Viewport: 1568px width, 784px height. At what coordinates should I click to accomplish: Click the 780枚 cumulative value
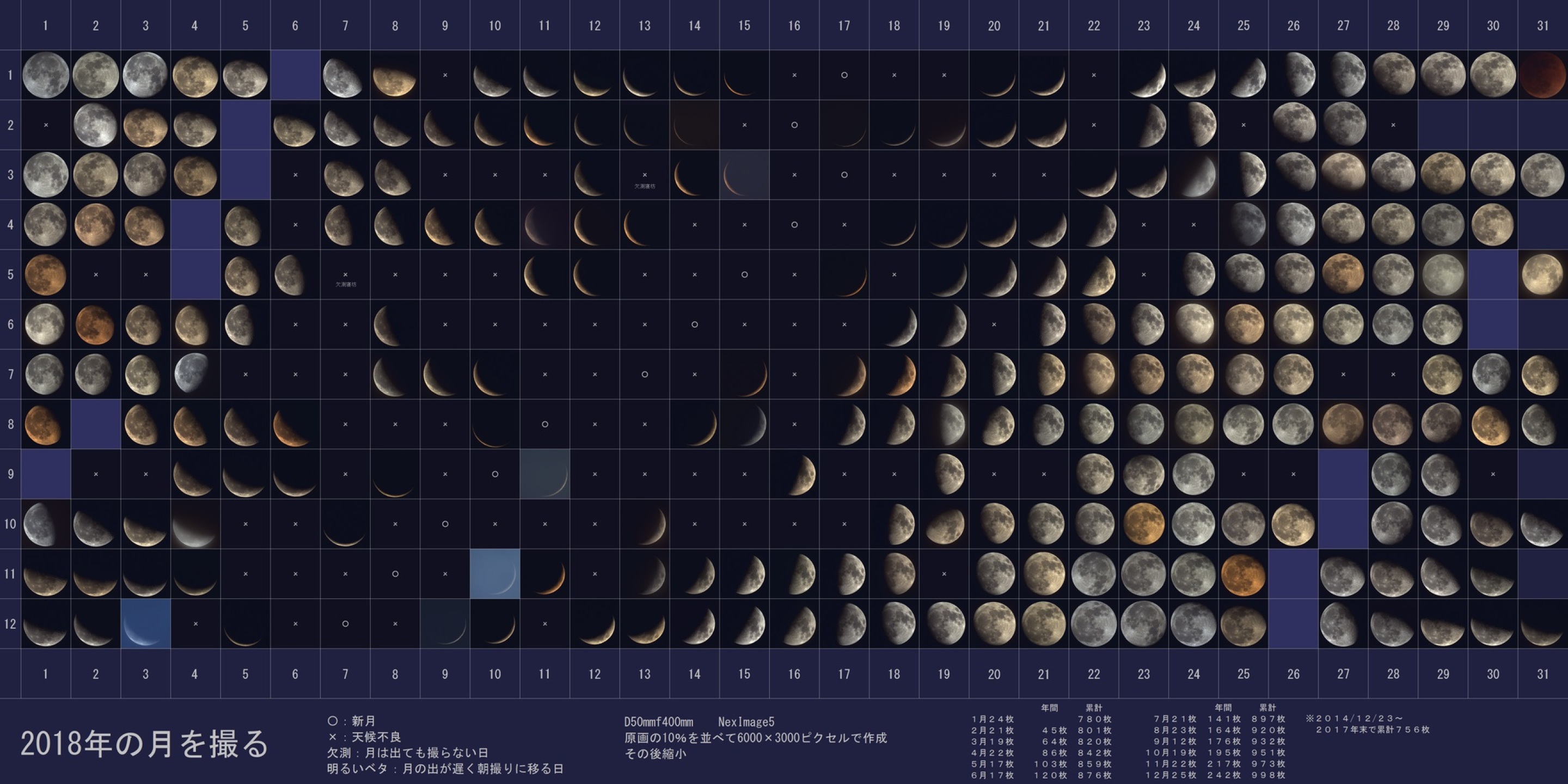1094,719
